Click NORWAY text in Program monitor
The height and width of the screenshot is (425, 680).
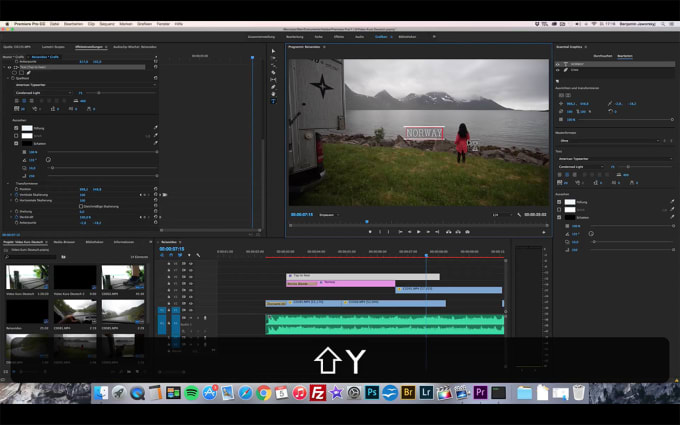click(424, 133)
